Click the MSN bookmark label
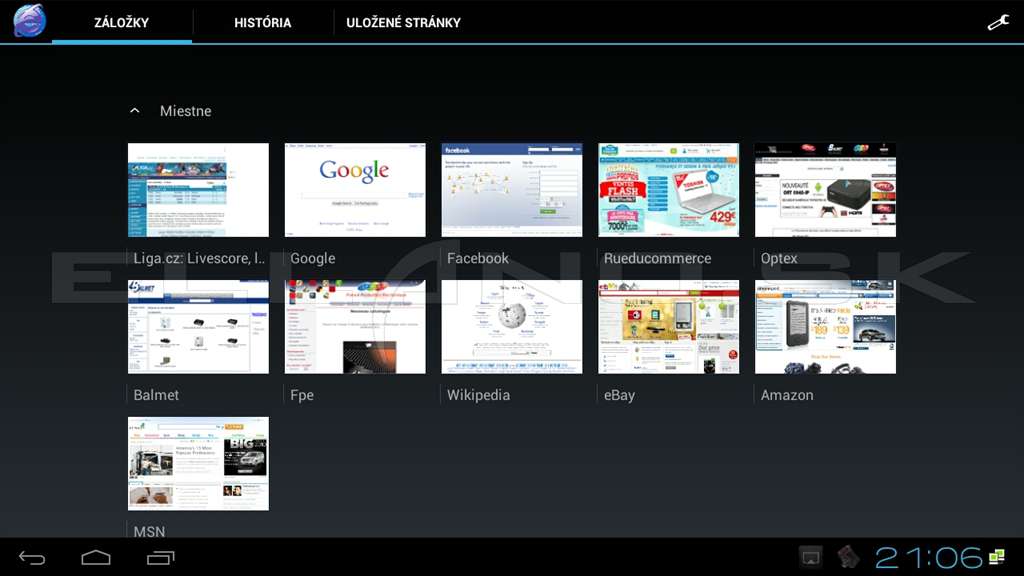This screenshot has height=576, width=1024. 150,532
